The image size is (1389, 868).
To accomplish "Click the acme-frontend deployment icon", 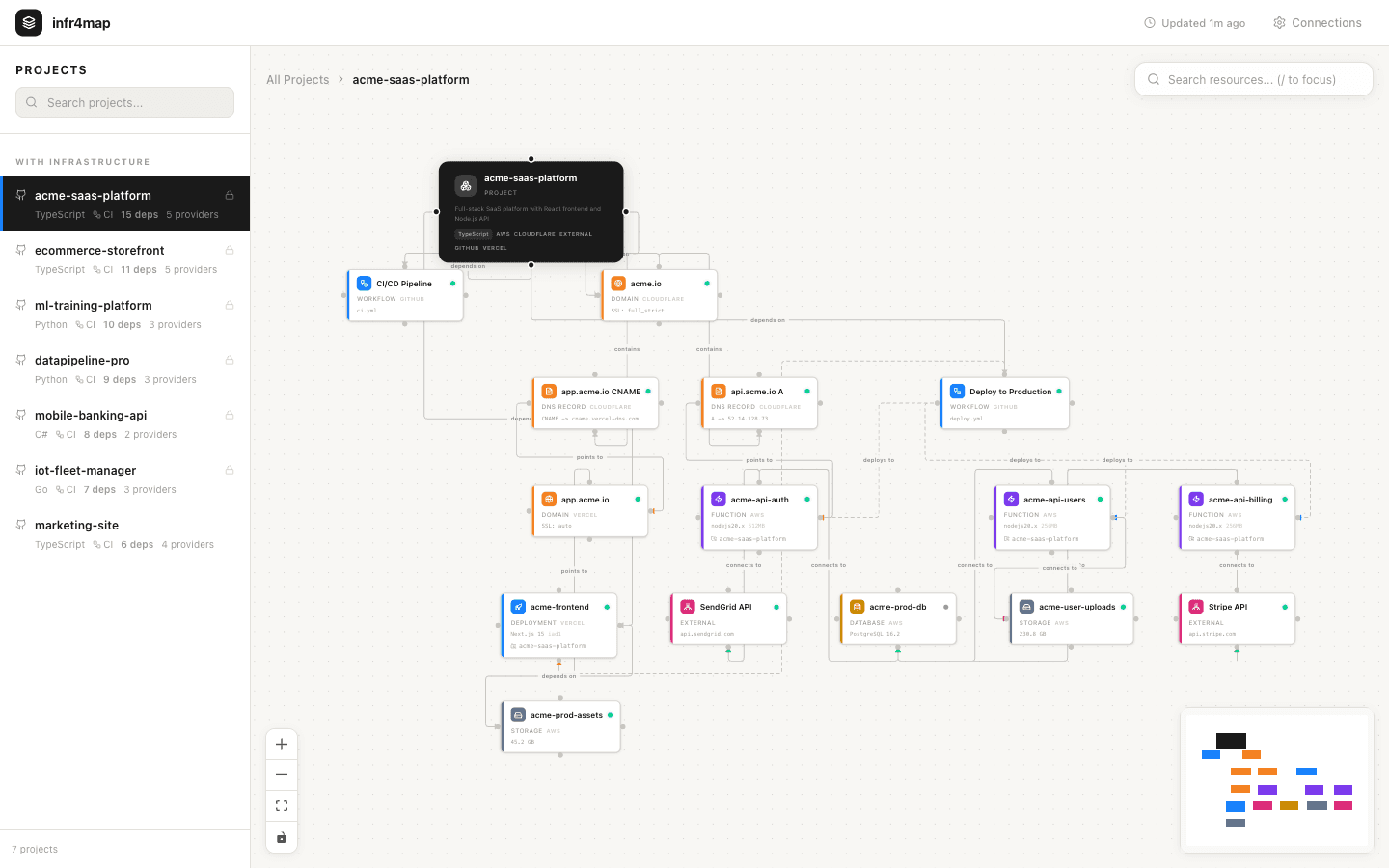I will pos(518,607).
